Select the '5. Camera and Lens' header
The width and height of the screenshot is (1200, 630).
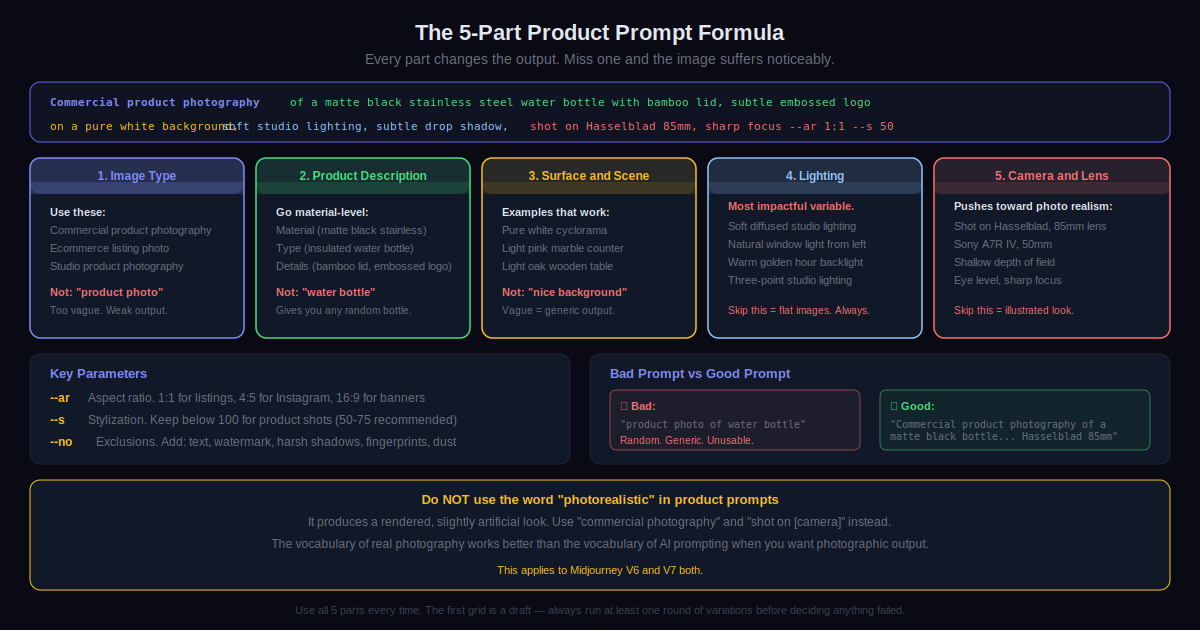[1051, 176]
